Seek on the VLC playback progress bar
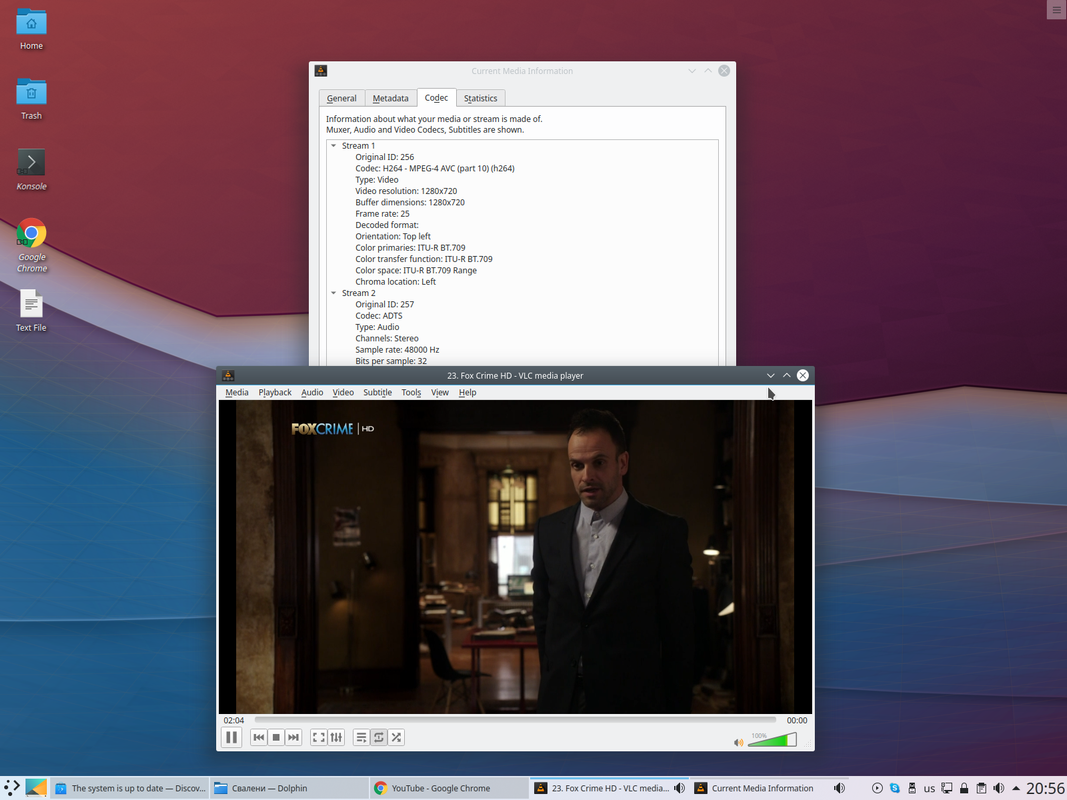 point(515,720)
